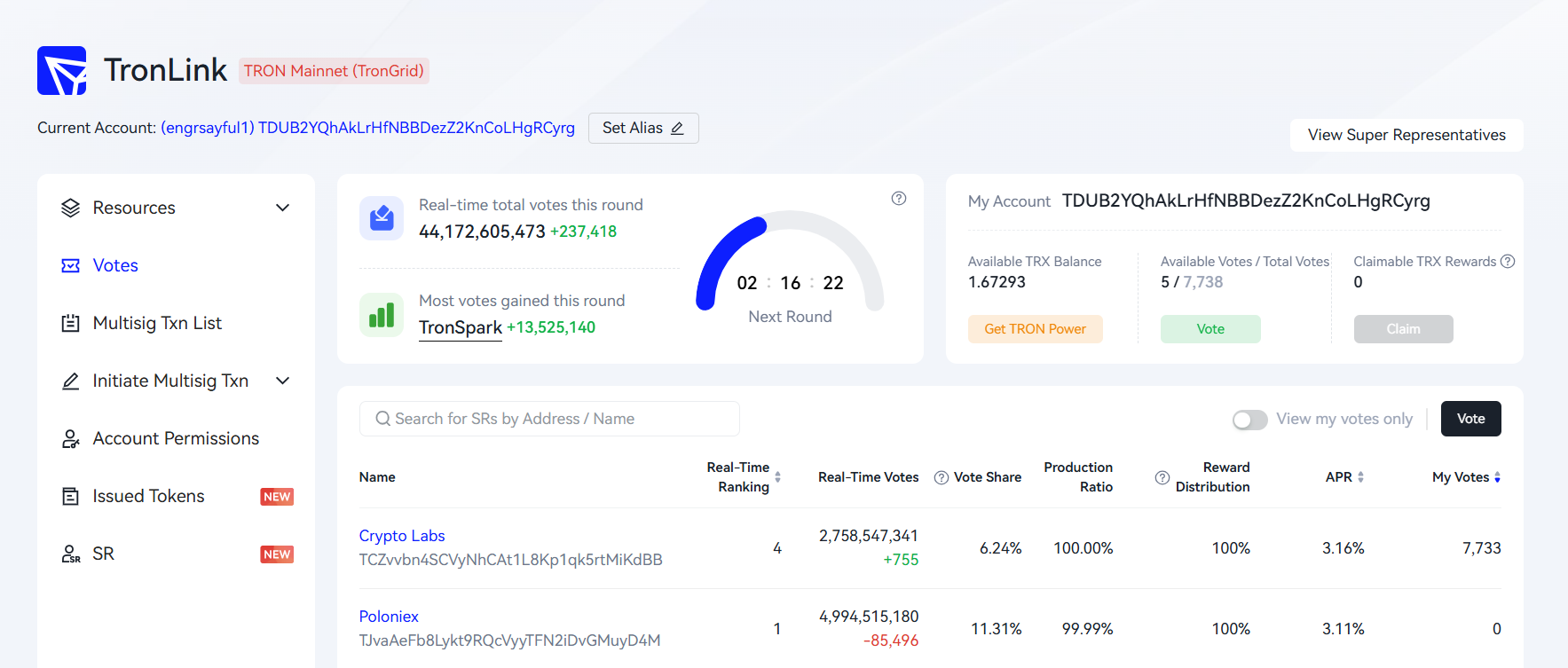This screenshot has height=668, width=1568.
Task: Sort by Real-Time Ranking arrows
Action: pyautogui.click(x=777, y=477)
